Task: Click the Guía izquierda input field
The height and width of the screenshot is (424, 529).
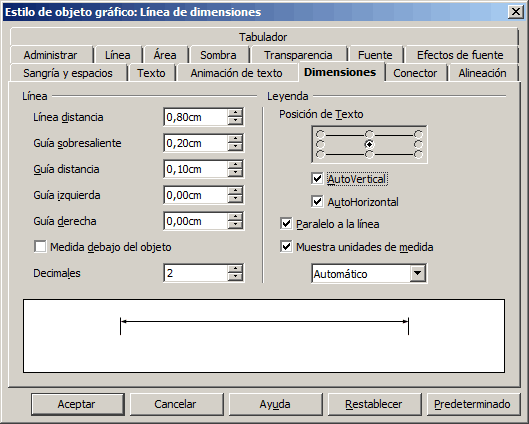Action: pyautogui.click(x=196, y=195)
